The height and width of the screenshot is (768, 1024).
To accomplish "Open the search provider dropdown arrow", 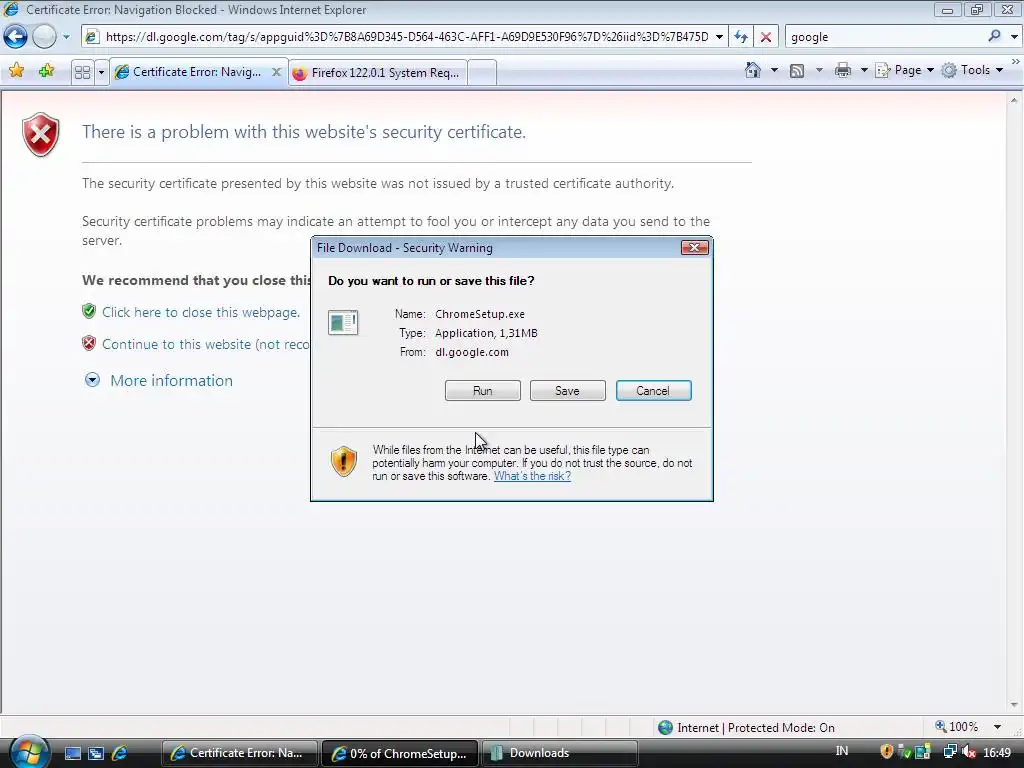I will tap(1014, 37).
